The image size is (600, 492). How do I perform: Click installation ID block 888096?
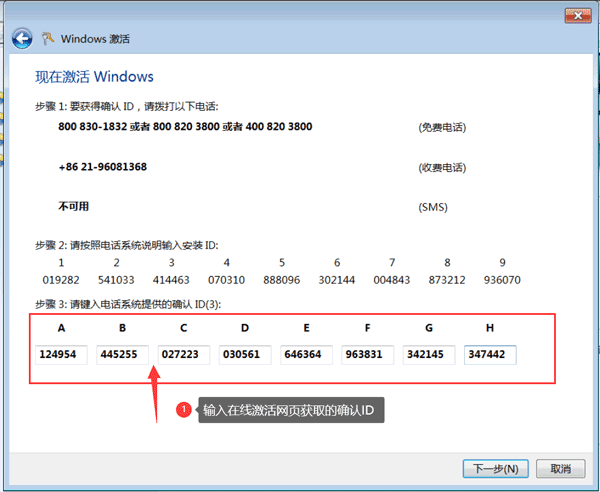282,280
